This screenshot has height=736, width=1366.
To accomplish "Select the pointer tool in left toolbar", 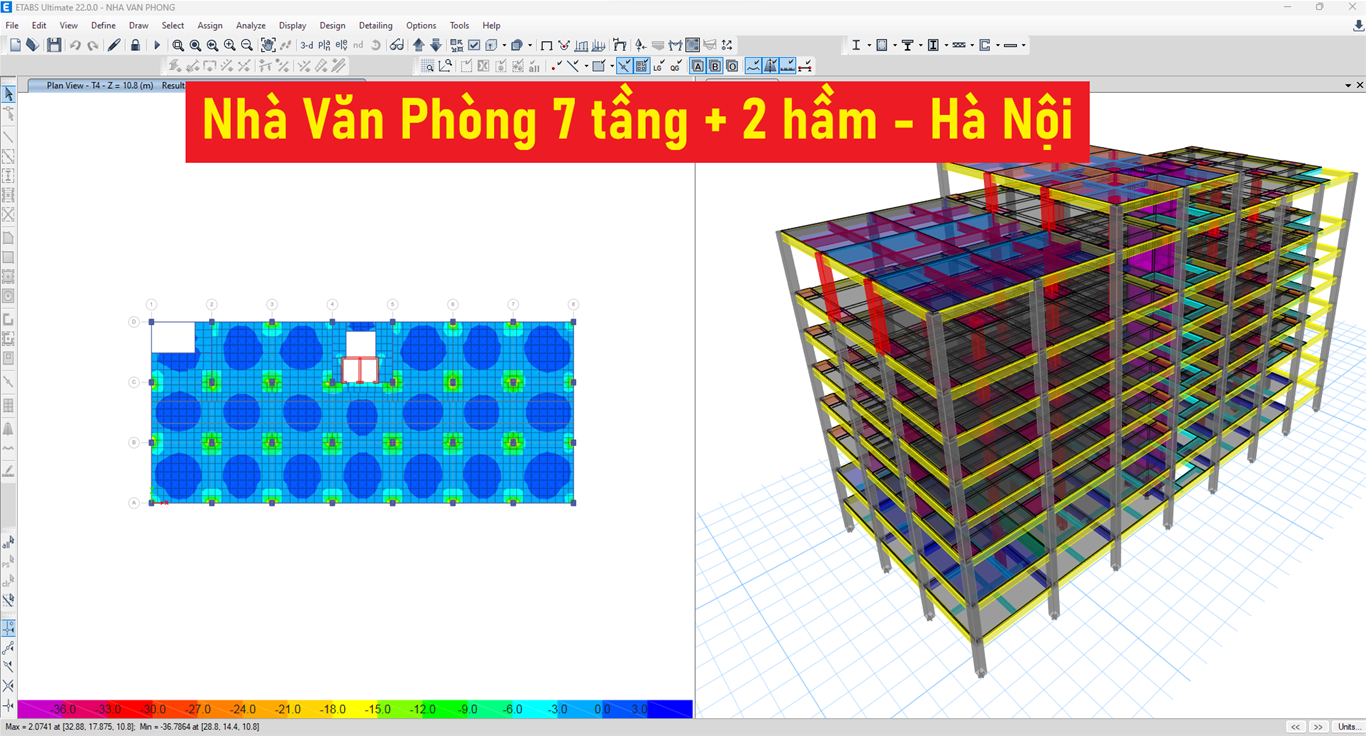I will (x=9, y=94).
